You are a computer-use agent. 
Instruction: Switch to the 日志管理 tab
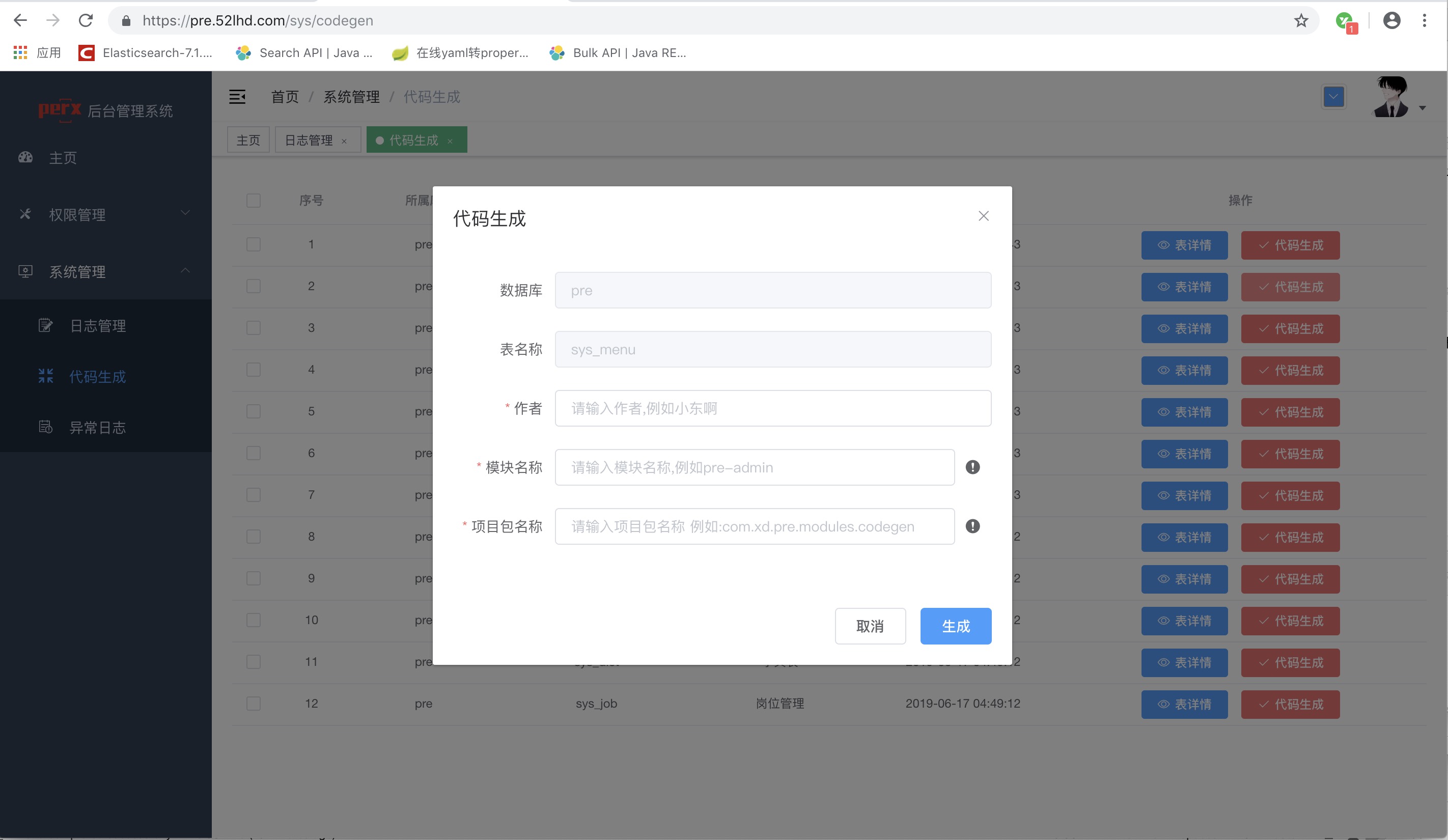tap(309, 140)
